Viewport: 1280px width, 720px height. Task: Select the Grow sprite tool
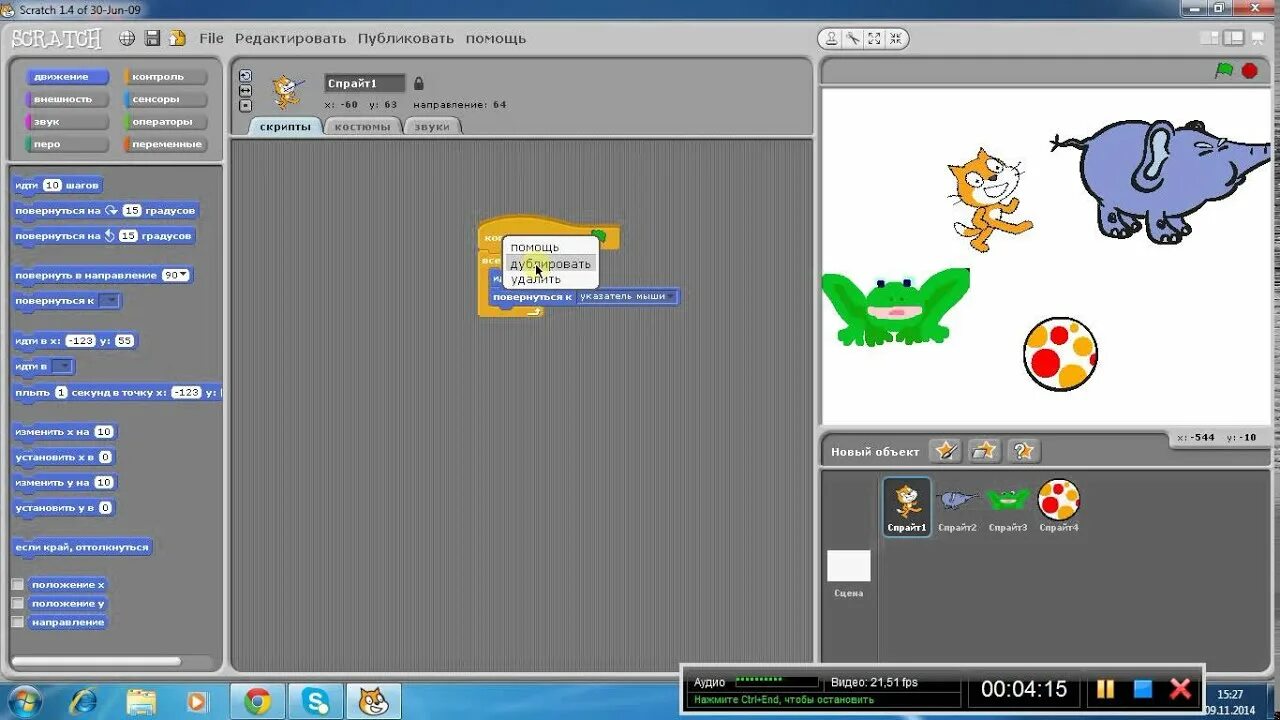874,38
